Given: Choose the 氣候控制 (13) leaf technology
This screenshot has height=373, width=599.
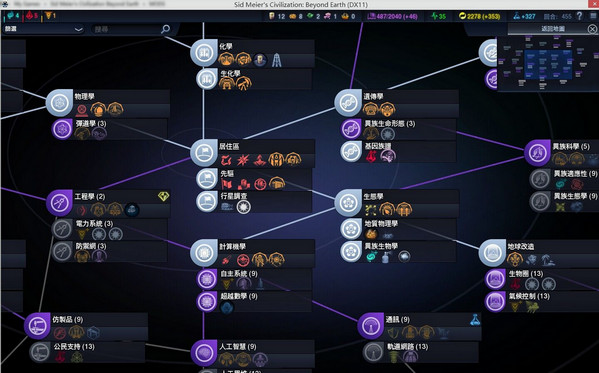Looking at the screenshot, I should pyautogui.click(x=541, y=302).
